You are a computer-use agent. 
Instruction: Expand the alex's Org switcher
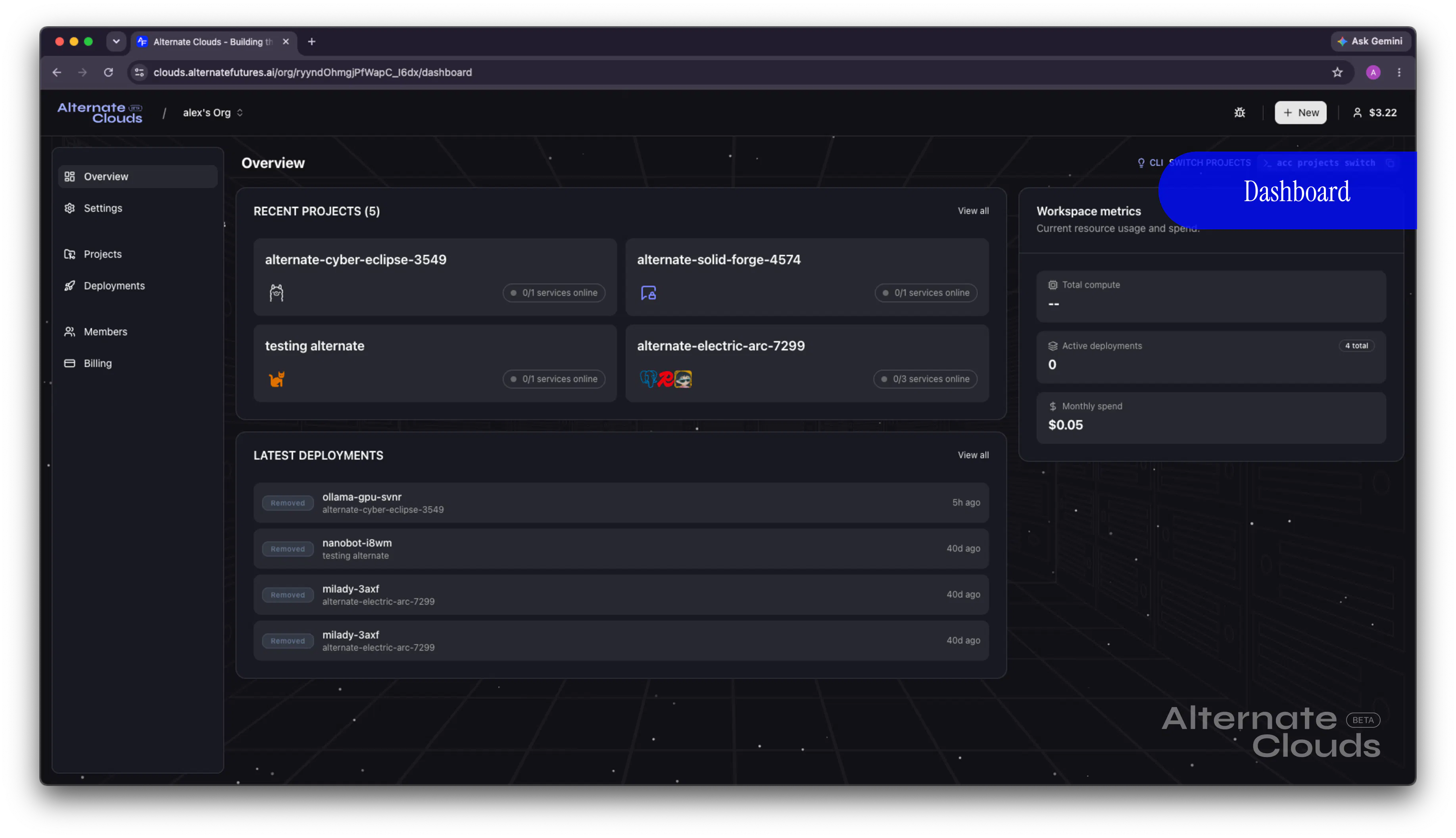point(212,113)
